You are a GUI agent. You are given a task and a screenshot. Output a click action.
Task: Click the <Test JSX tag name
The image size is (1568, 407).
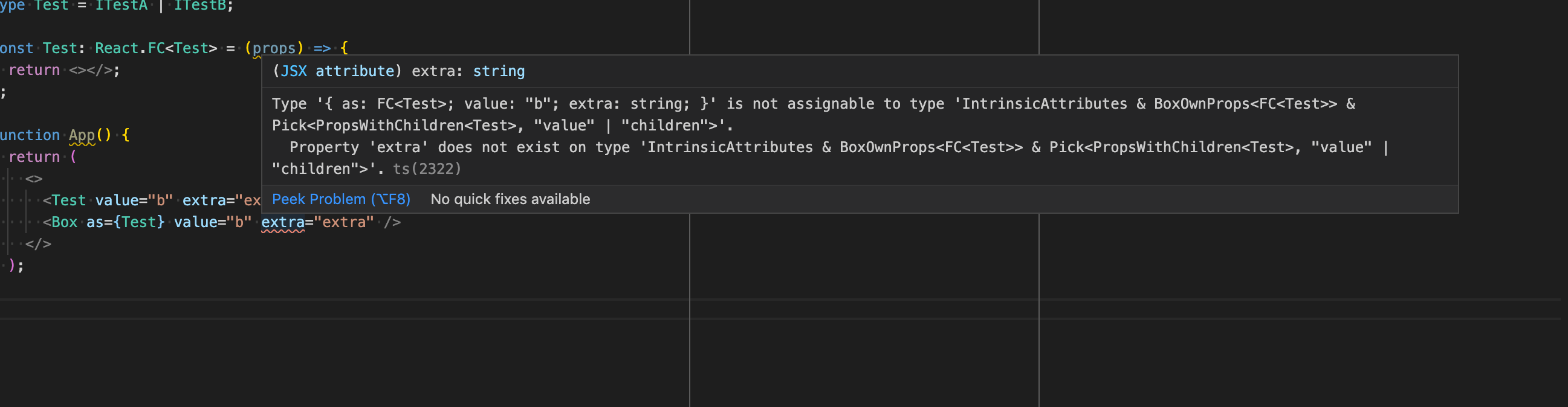point(68,200)
